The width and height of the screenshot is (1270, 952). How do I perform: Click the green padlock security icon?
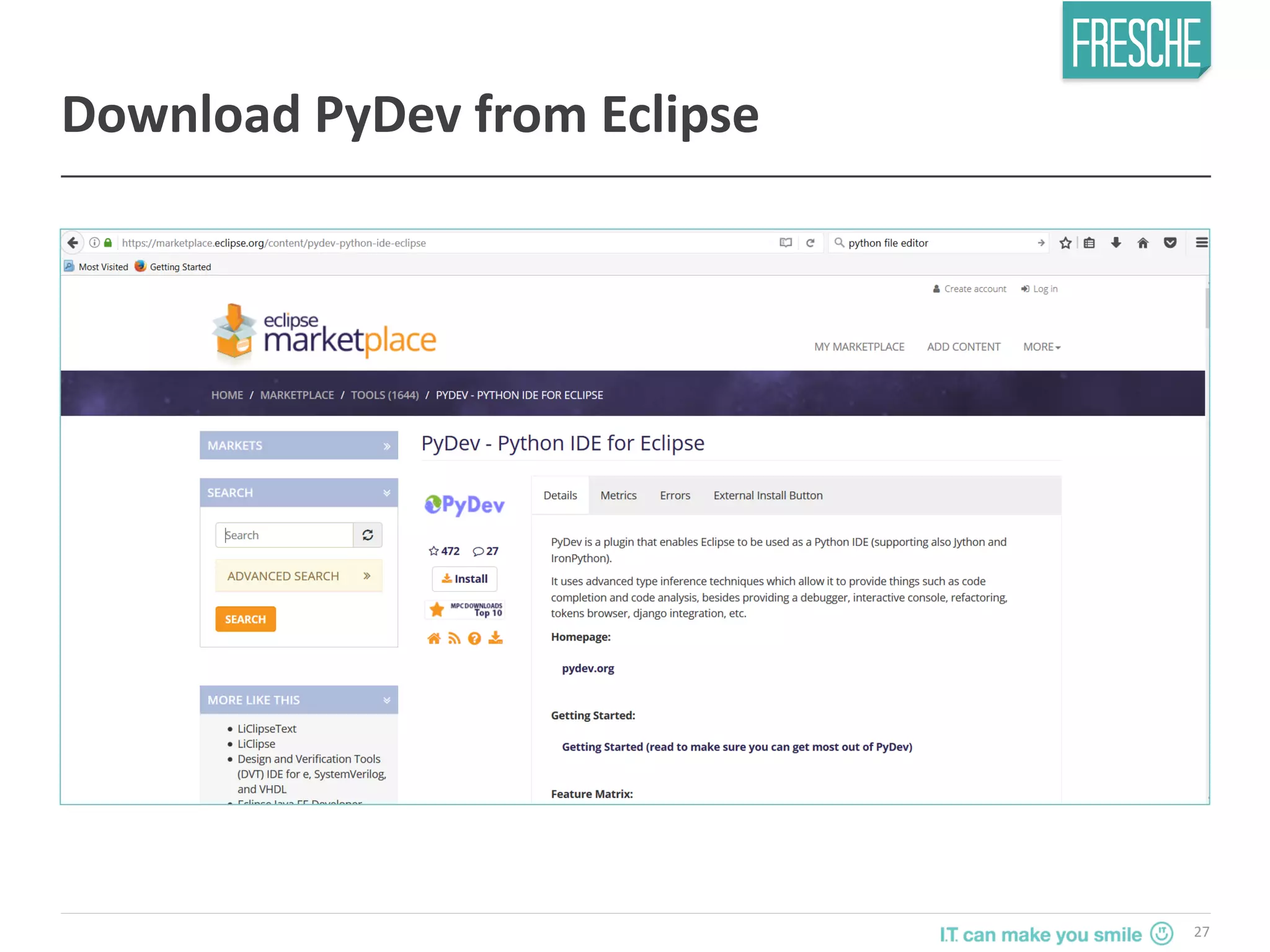(108, 243)
